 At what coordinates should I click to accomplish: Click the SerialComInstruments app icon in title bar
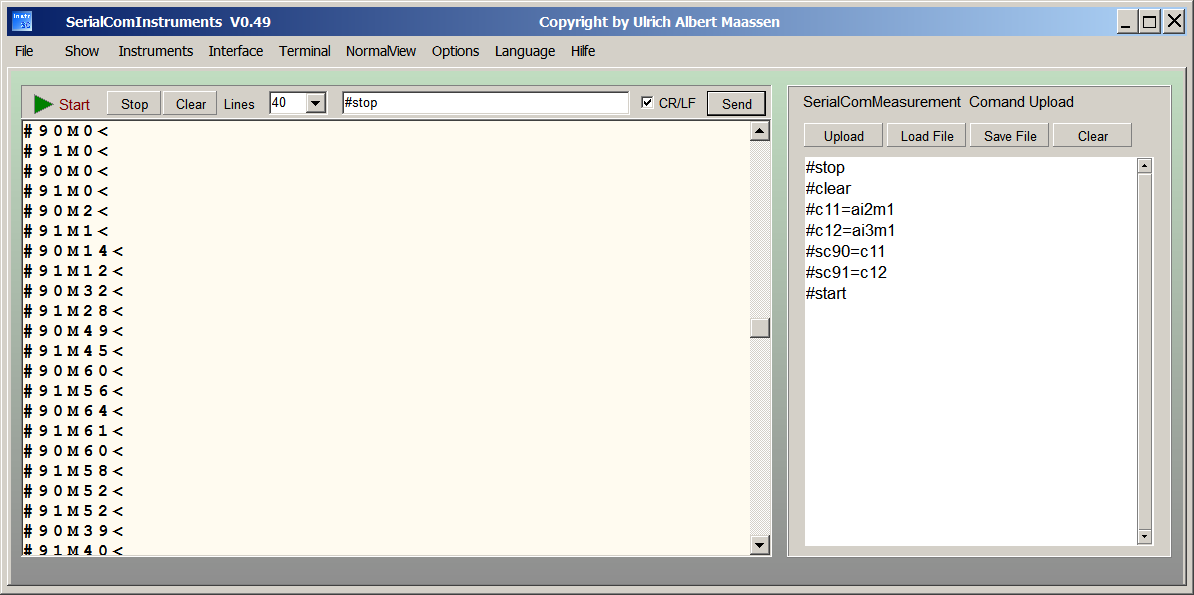click(21, 21)
